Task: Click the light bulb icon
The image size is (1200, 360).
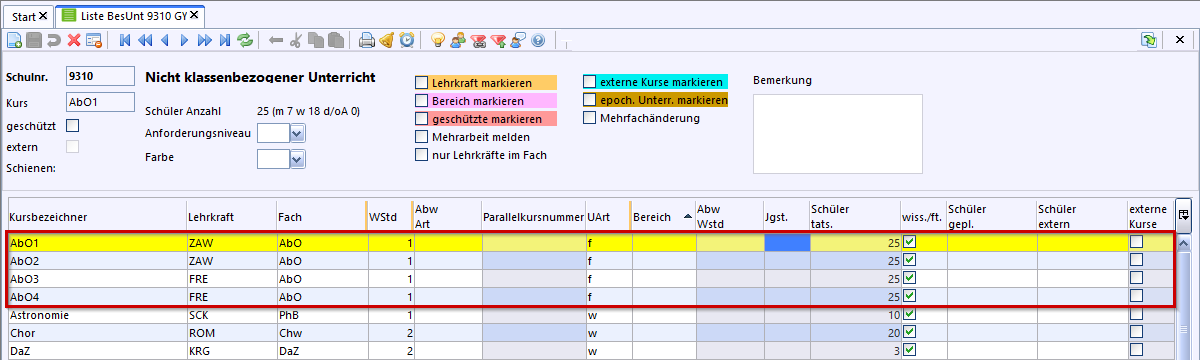Action: pos(438,41)
